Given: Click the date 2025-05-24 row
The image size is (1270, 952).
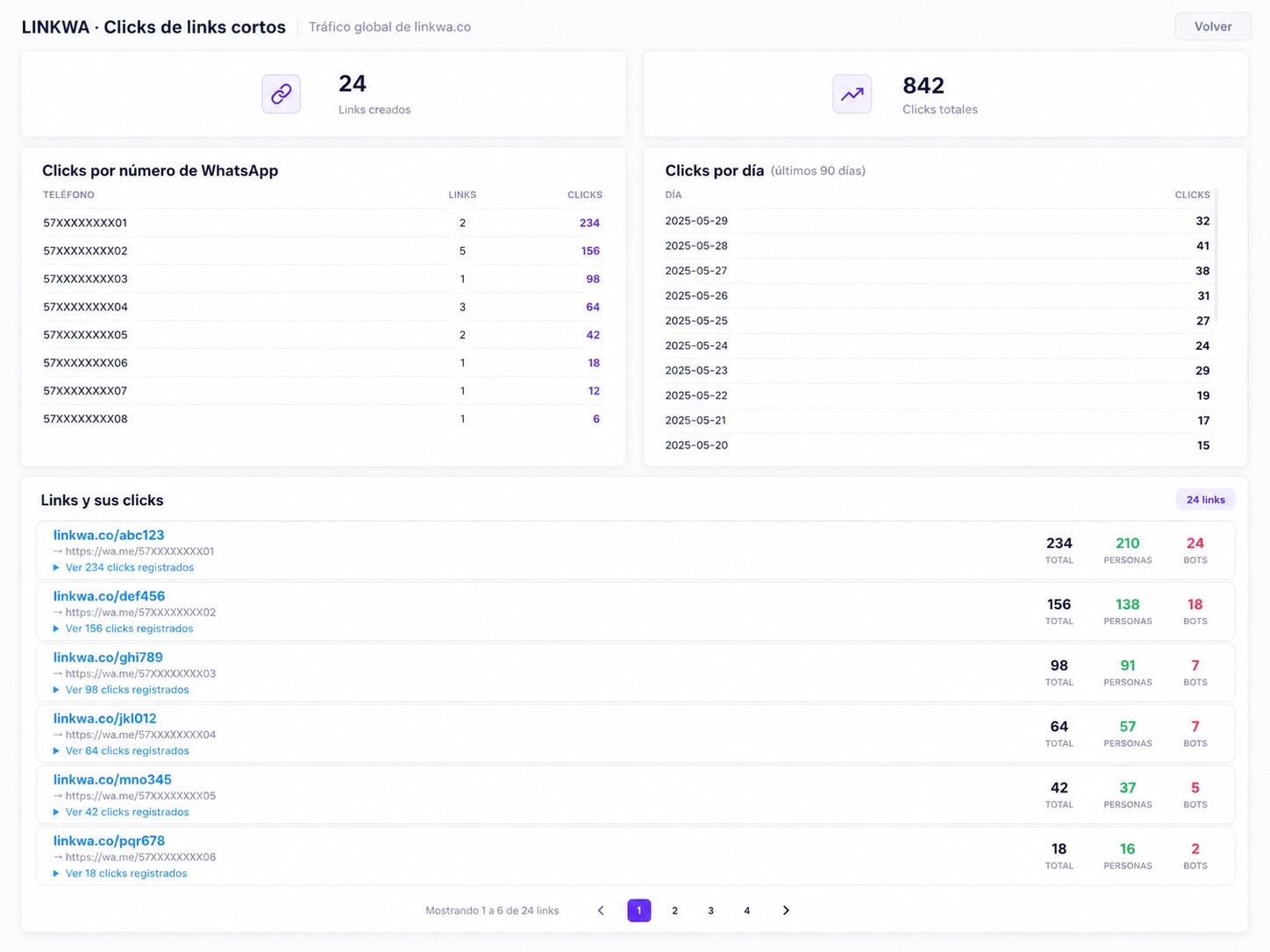Looking at the screenshot, I should click(x=937, y=346).
